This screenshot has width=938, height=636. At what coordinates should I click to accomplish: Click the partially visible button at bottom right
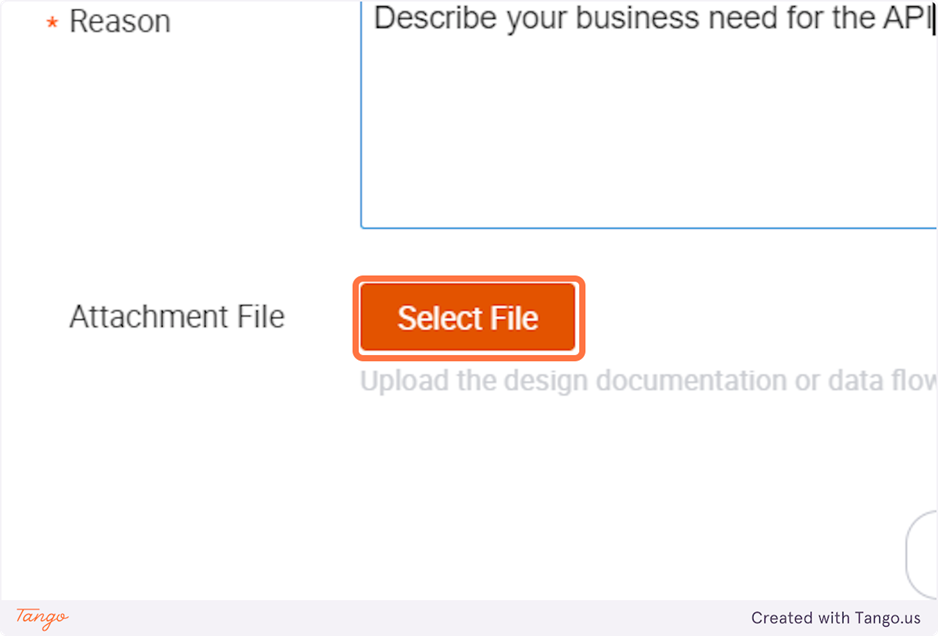tap(924, 556)
